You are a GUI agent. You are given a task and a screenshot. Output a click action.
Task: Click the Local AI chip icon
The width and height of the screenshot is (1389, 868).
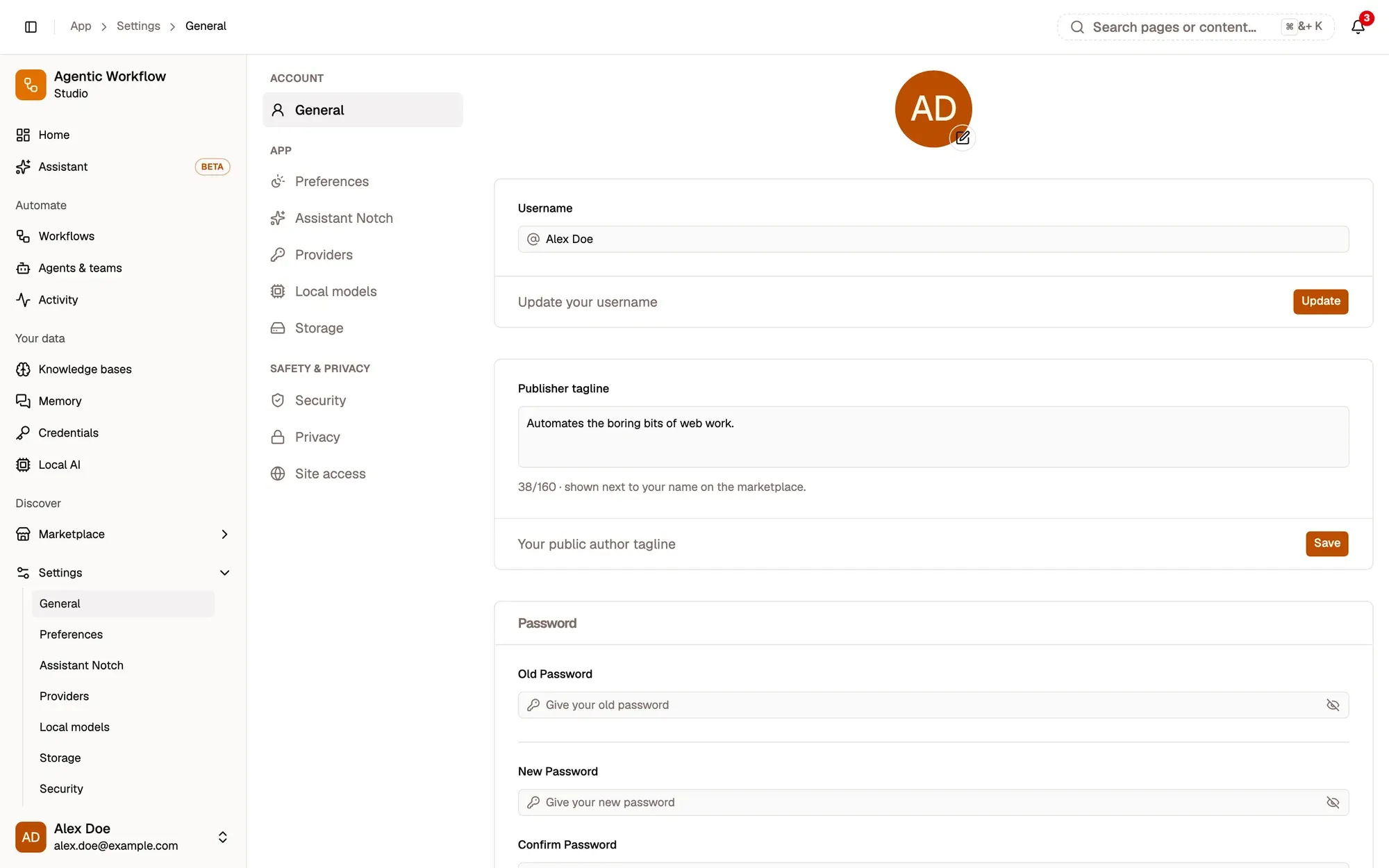[x=23, y=465]
